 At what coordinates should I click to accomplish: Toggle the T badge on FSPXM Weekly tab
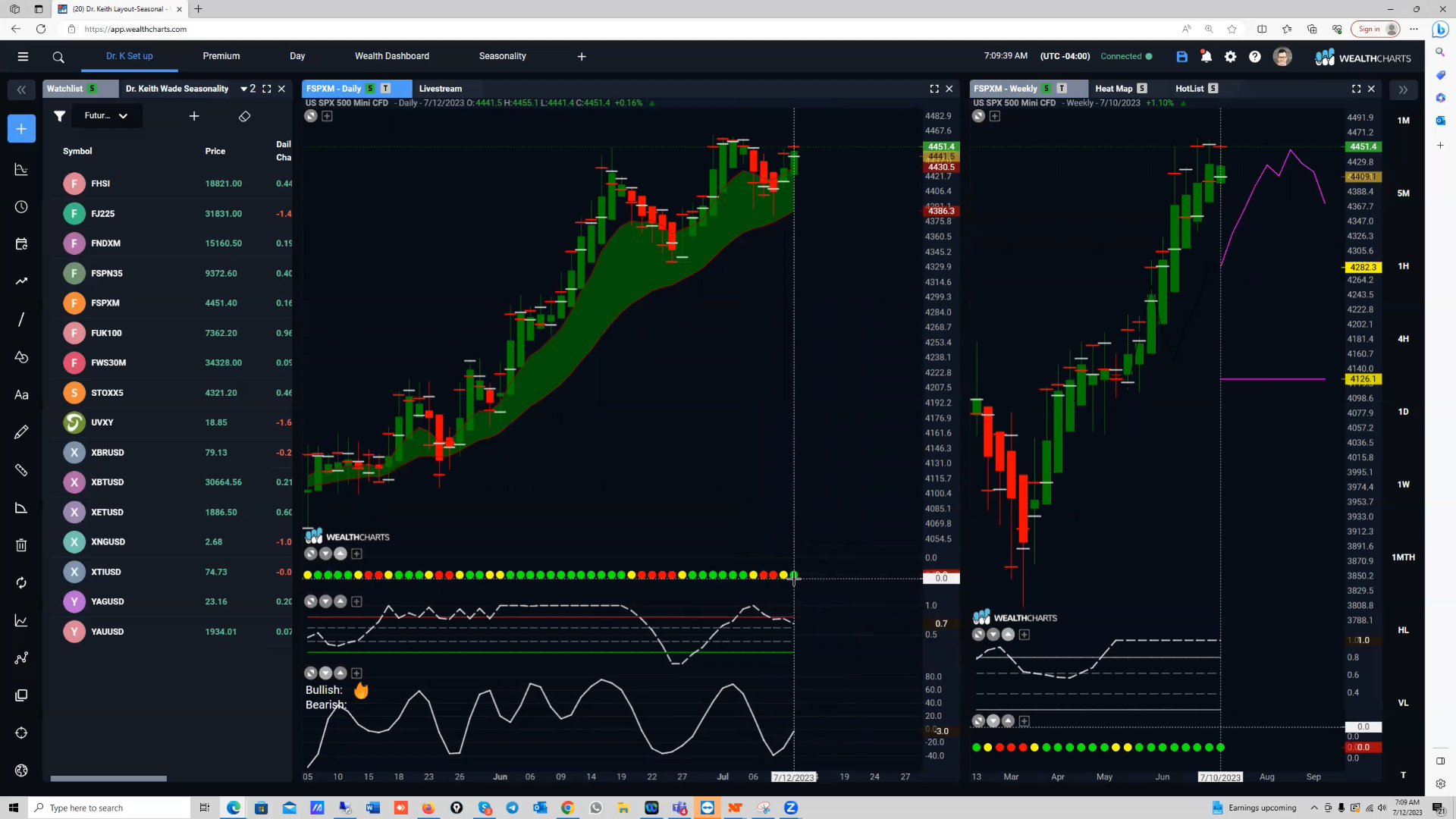point(1062,89)
